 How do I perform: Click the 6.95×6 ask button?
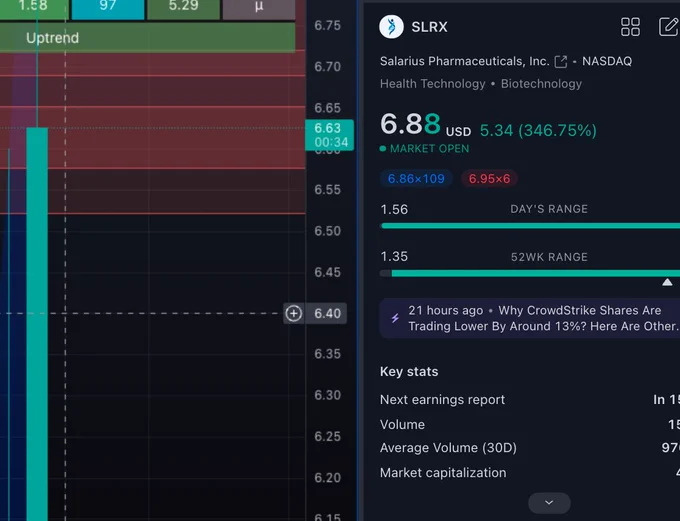click(489, 179)
